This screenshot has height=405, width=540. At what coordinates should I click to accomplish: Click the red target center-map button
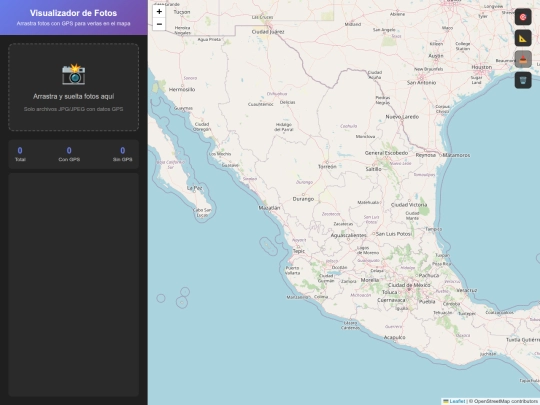pyautogui.click(x=523, y=17)
